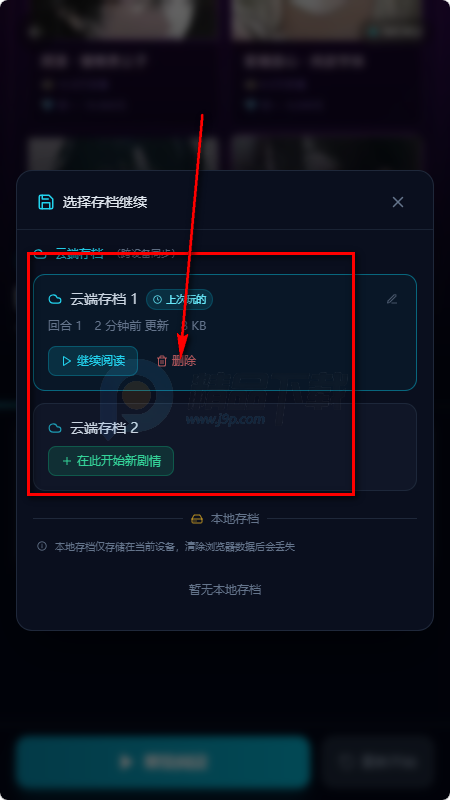Image resolution: width=450 pixels, height=800 pixels.
Task: Click the yellow drive icon beside 本地存档
Action: tap(197, 519)
